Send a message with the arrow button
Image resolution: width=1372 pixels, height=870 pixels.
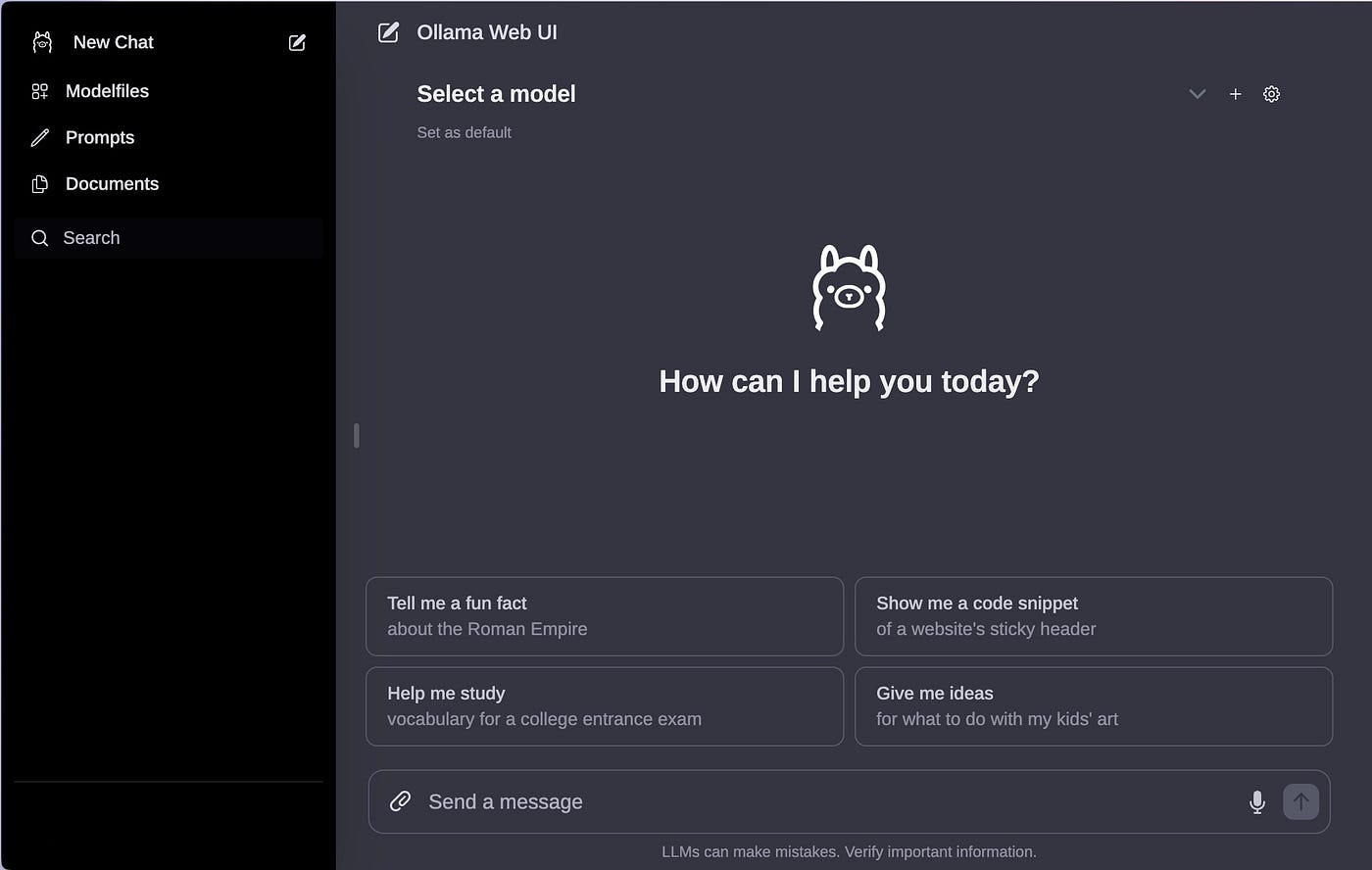pyautogui.click(x=1300, y=801)
